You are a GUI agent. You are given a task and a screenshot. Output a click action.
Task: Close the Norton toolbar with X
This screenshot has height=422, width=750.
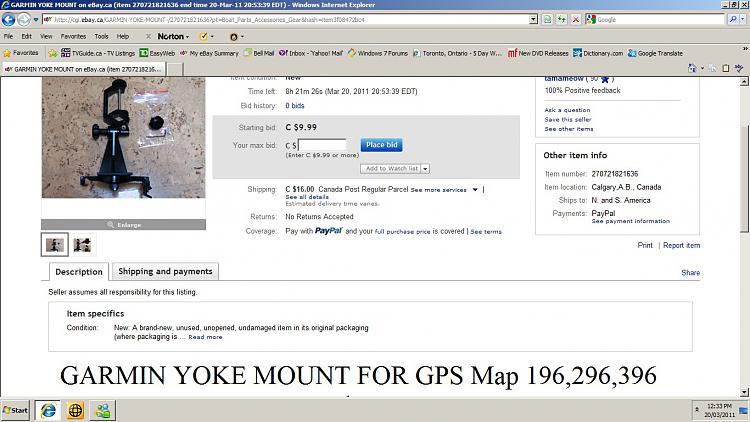click(148, 36)
